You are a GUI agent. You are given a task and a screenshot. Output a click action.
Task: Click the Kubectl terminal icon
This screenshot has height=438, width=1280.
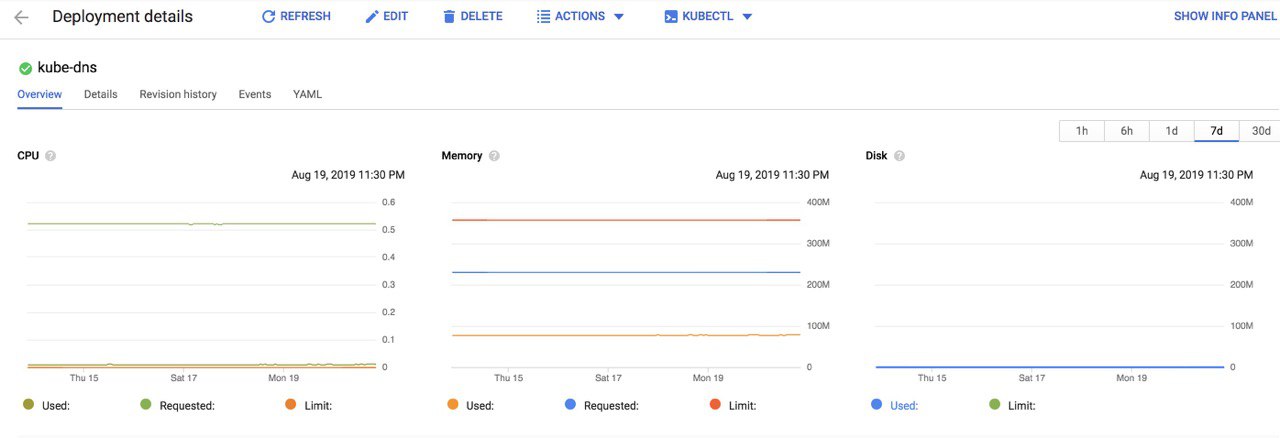[671, 17]
